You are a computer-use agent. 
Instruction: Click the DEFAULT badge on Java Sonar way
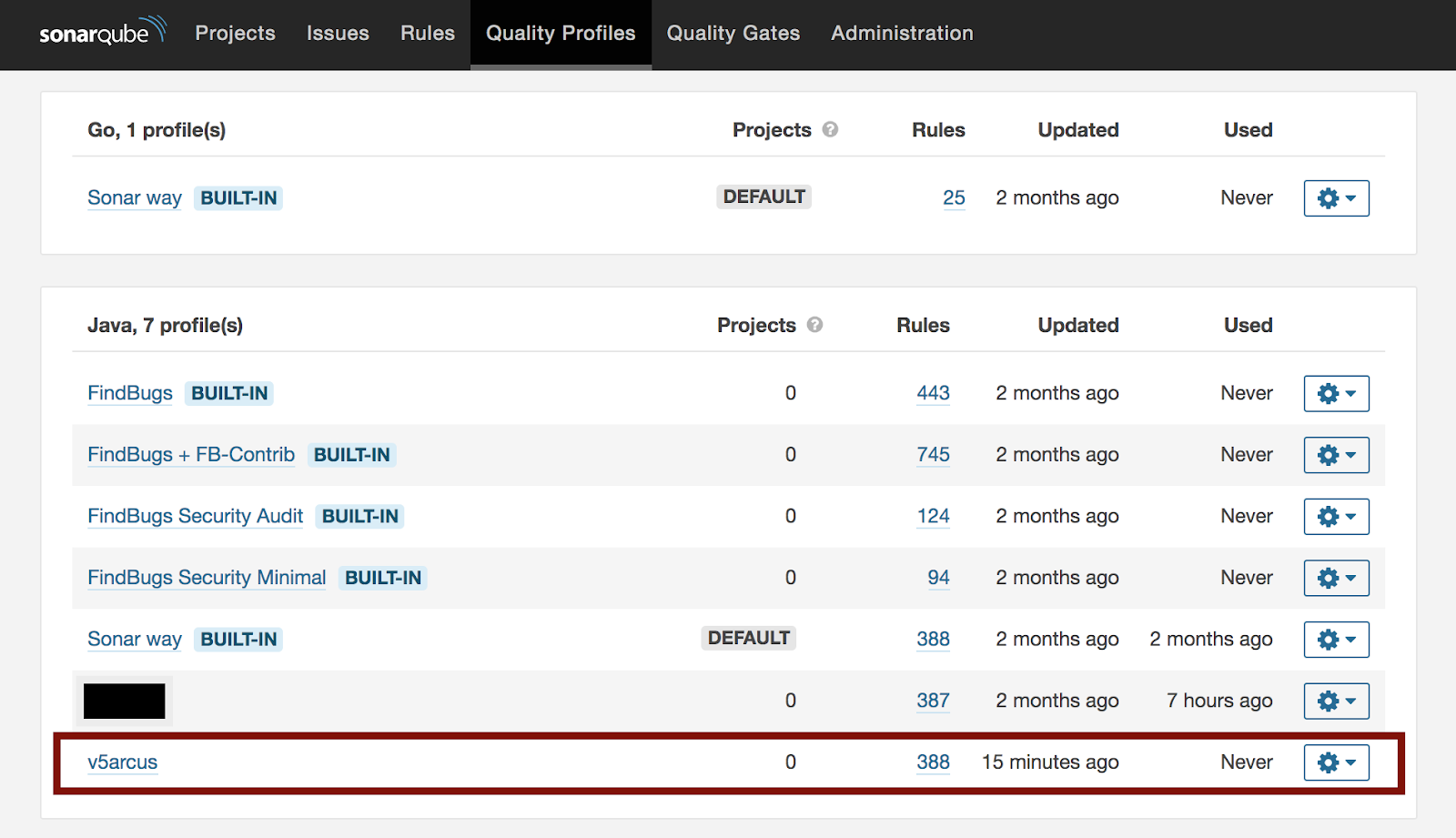point(748,638)
